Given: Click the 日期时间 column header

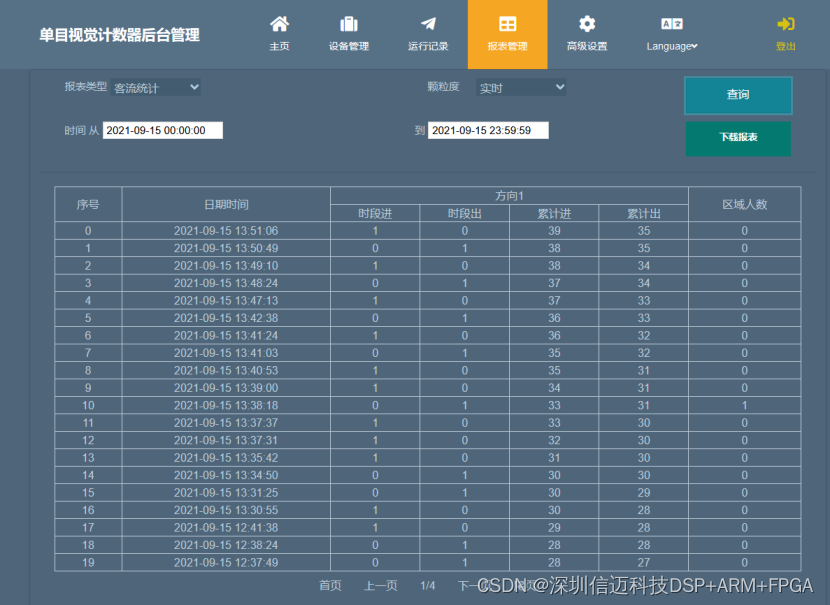Looking at the screenshot, I should 226,204.
